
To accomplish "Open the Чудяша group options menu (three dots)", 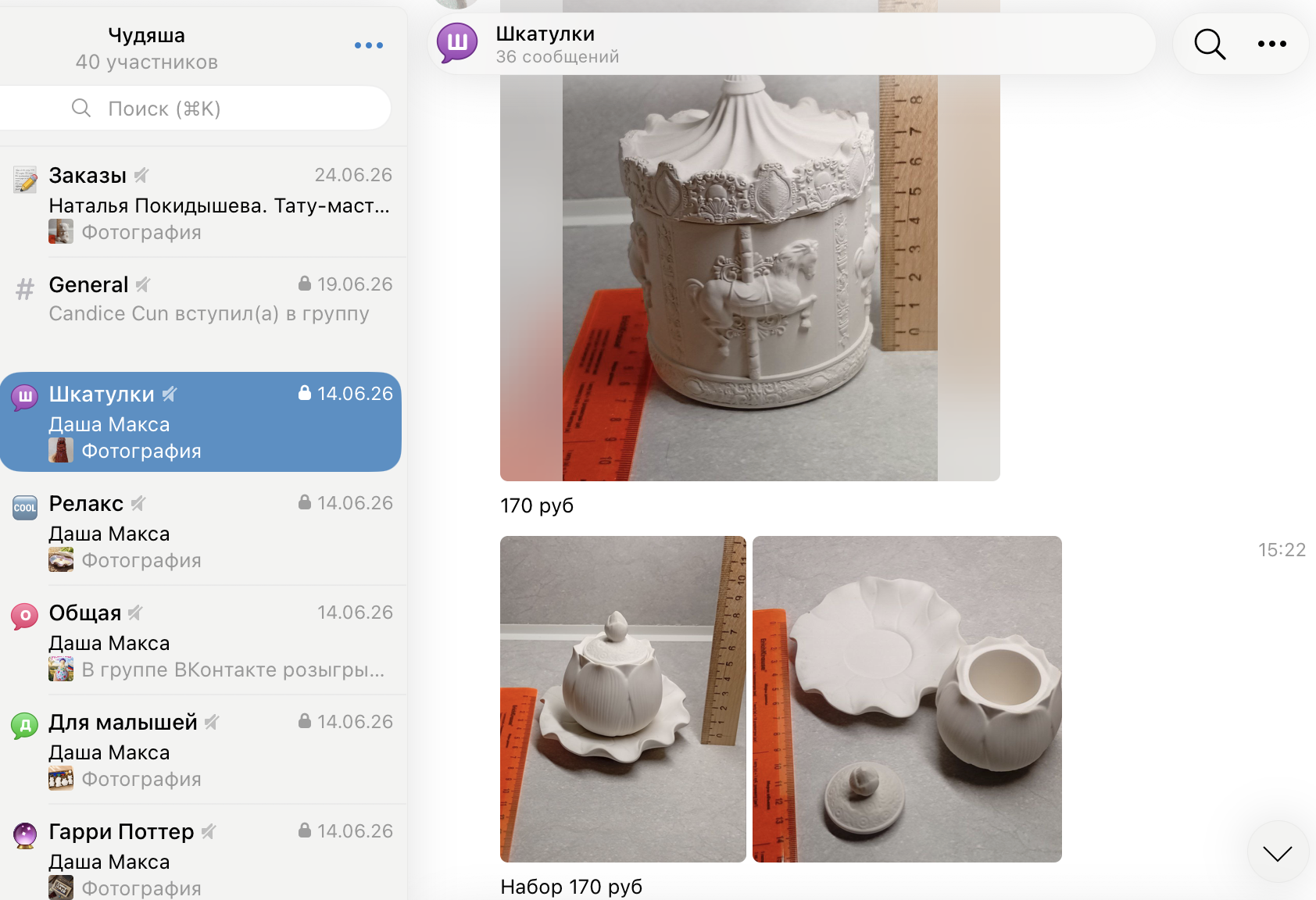I will [369, 45].
